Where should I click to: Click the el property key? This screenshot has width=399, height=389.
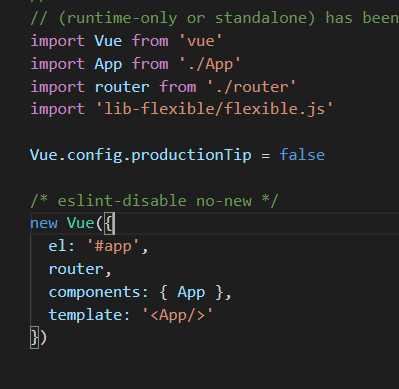coord(57,246)
